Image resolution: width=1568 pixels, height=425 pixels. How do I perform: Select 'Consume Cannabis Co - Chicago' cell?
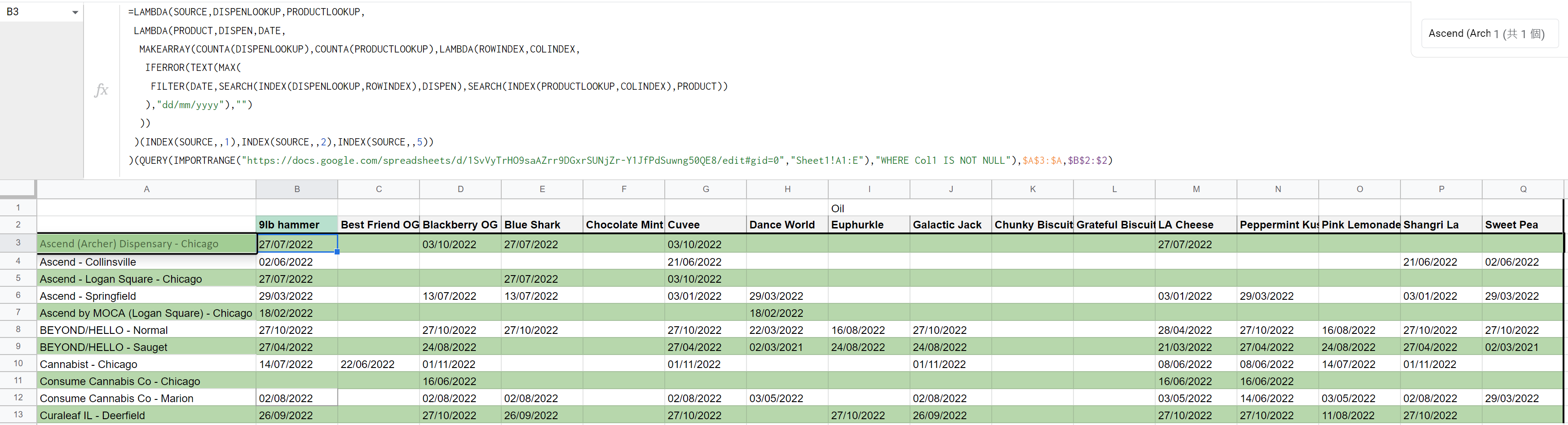[x=146, y=381]
